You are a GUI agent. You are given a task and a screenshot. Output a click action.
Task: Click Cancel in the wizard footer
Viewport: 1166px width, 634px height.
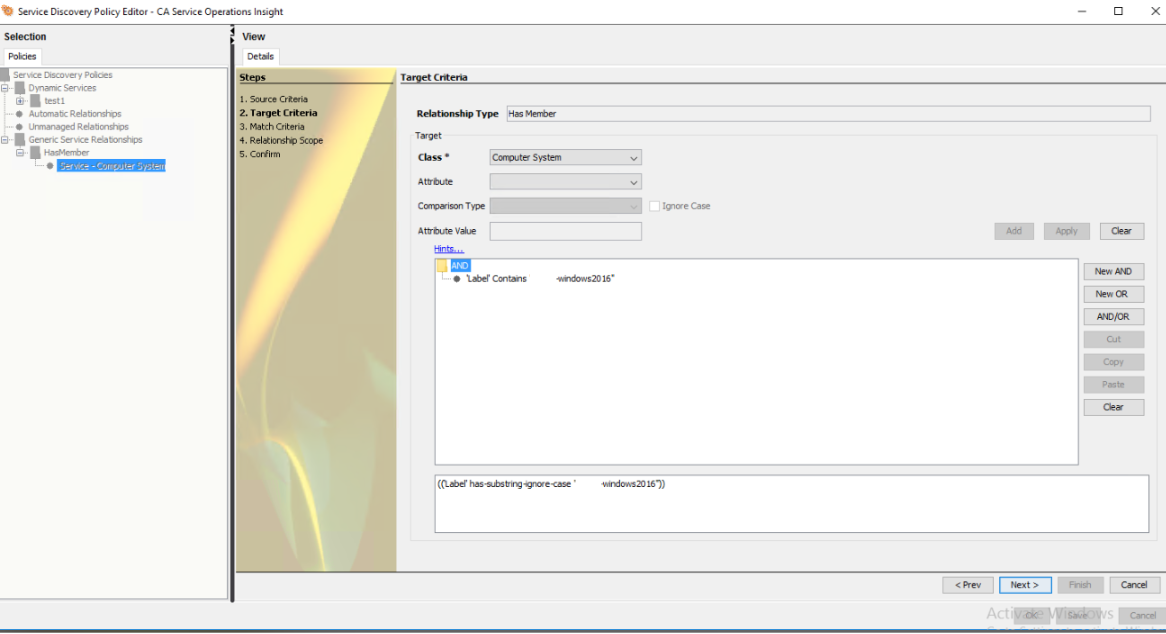pos(1134,585)
